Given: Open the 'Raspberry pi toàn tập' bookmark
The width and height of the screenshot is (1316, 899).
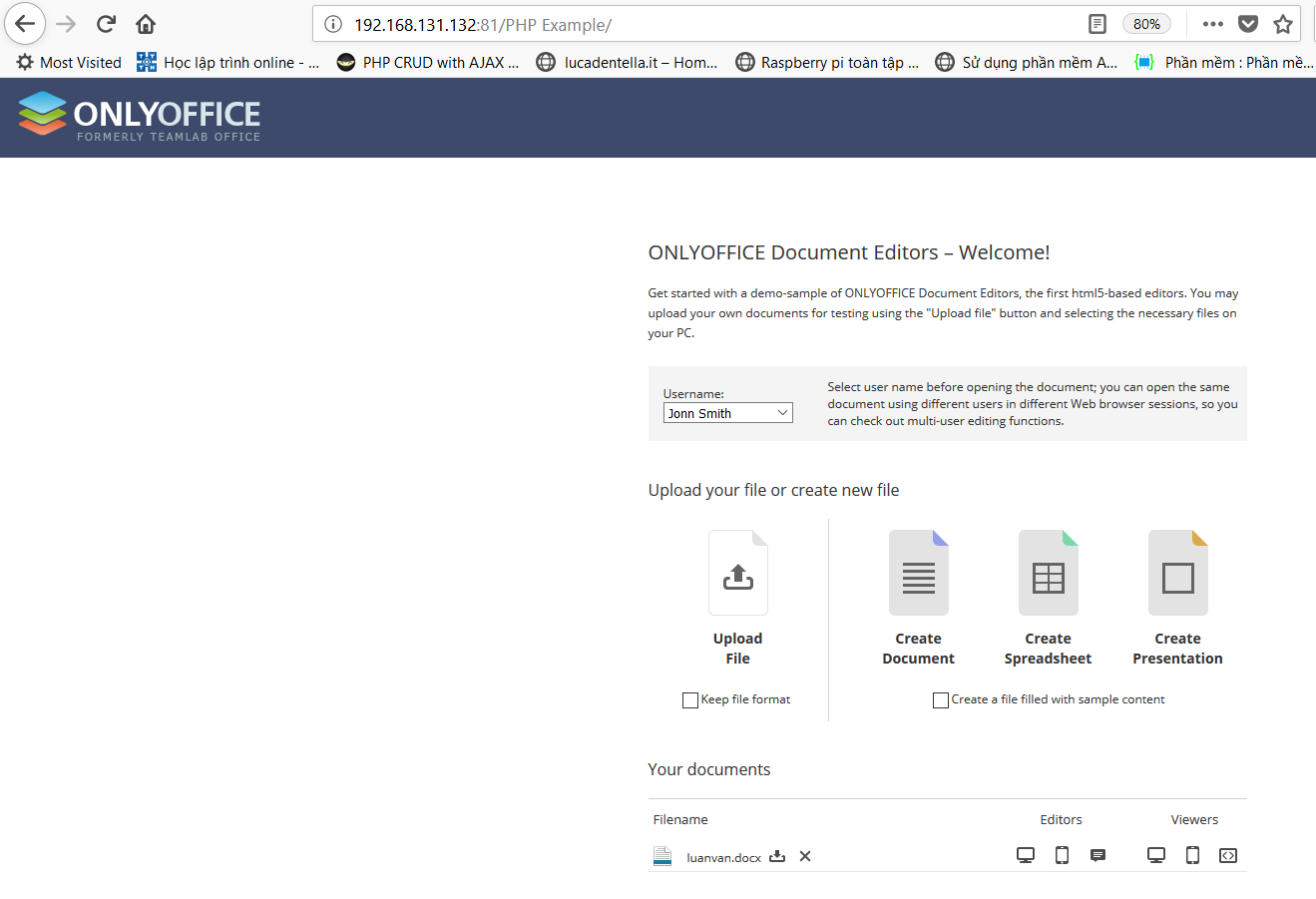Looking at the screenshot, I should tap(827, 62).
